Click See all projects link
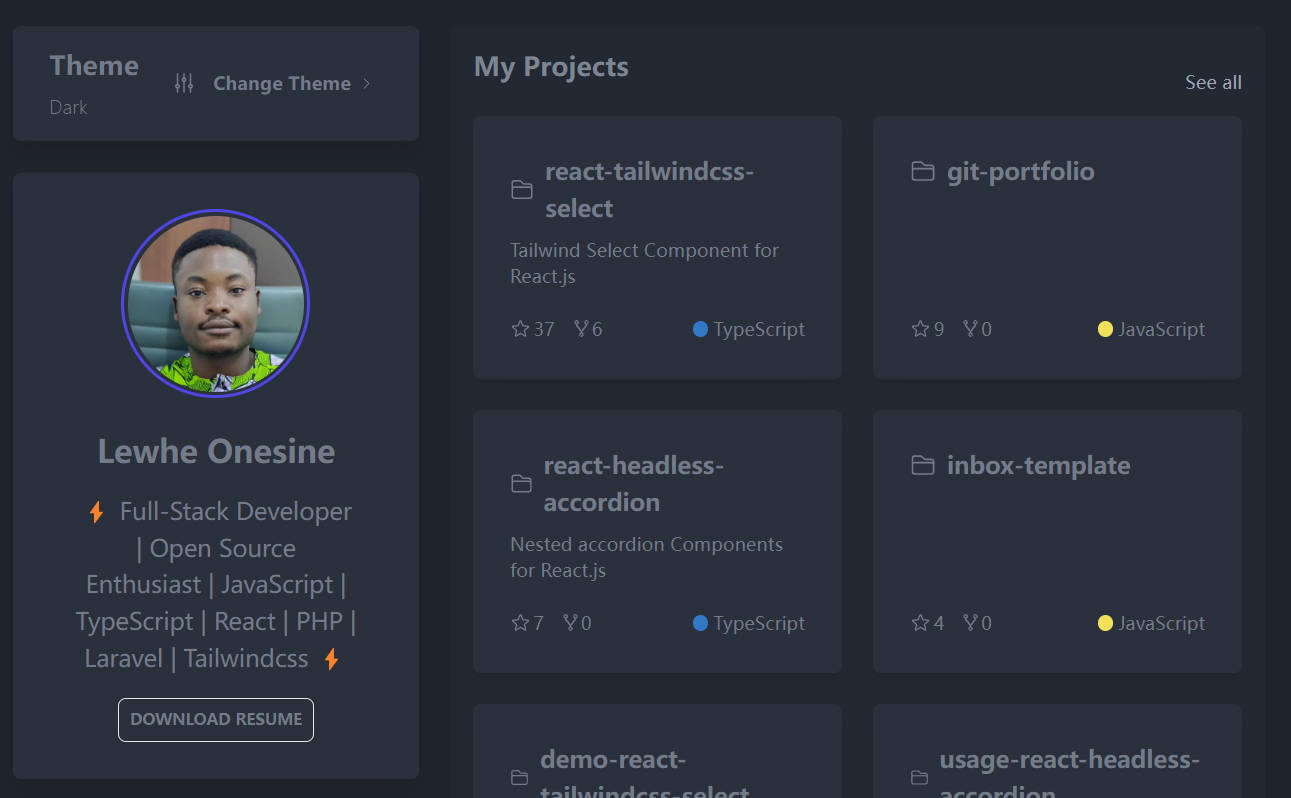This screenshot has height=798, width=1291. pyautogui.click(x=1213, y=83)
